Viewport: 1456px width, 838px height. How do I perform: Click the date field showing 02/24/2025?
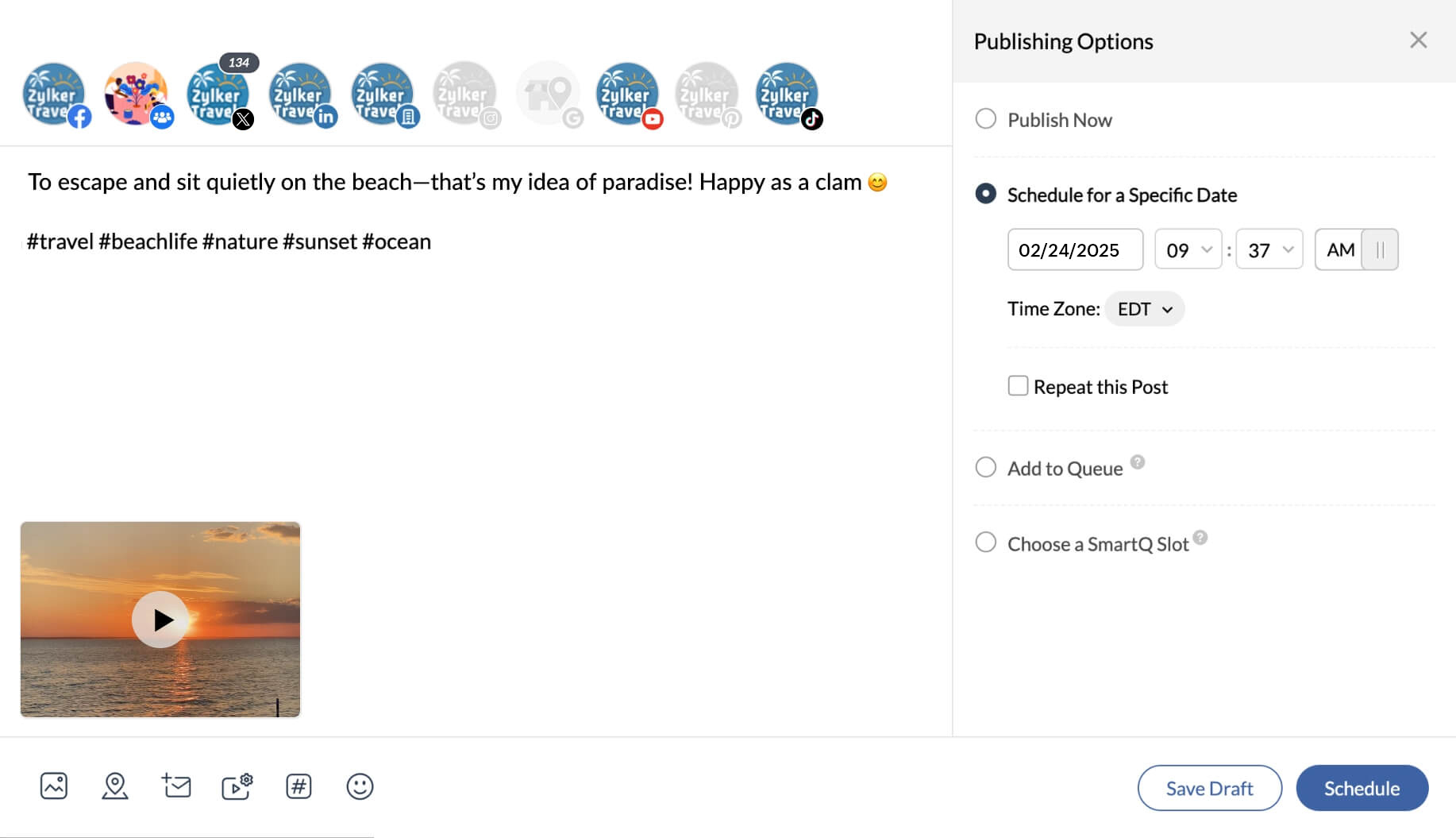click(x=1075, y=250)
